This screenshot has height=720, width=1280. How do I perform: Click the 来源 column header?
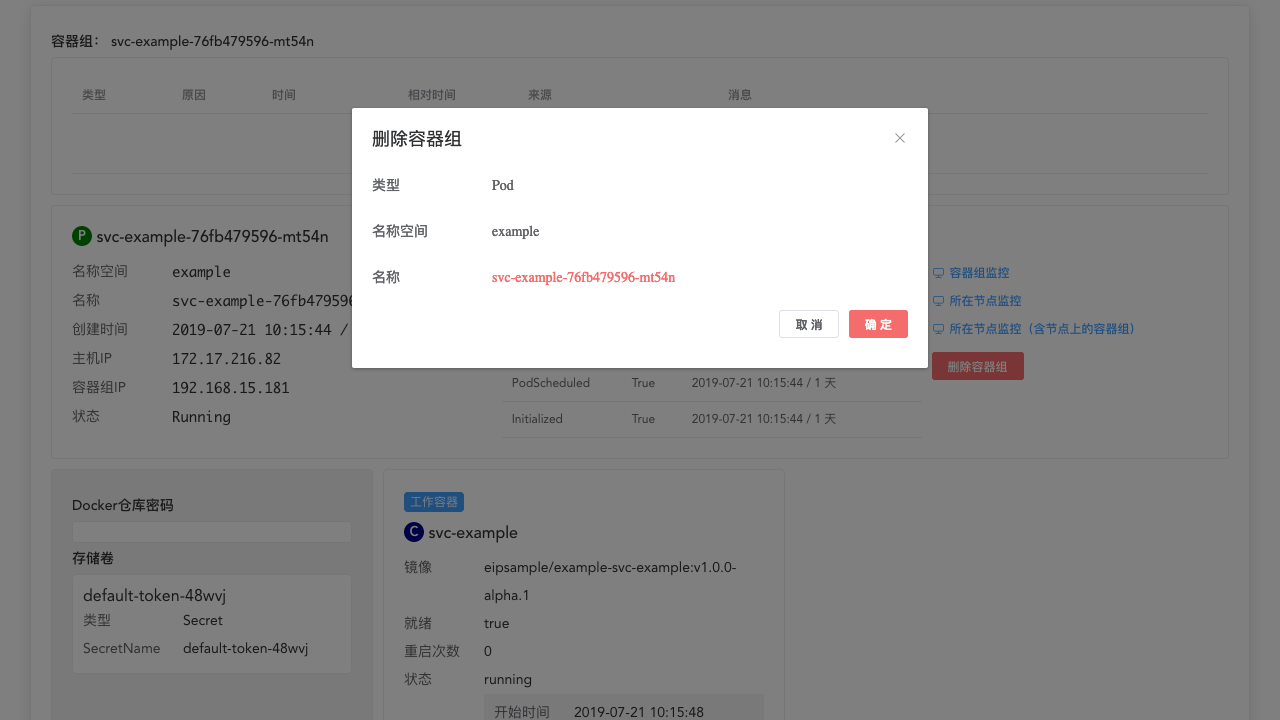[540, 95]
